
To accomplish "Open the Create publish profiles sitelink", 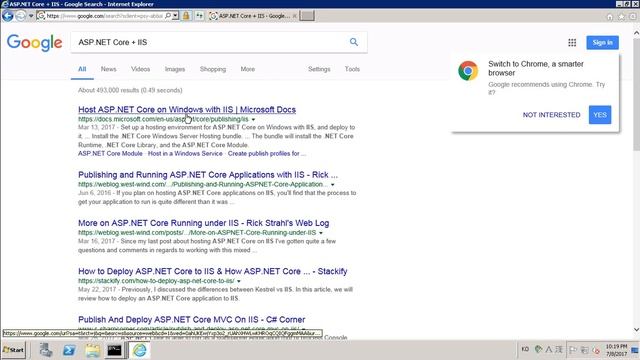I will (267, 153).
